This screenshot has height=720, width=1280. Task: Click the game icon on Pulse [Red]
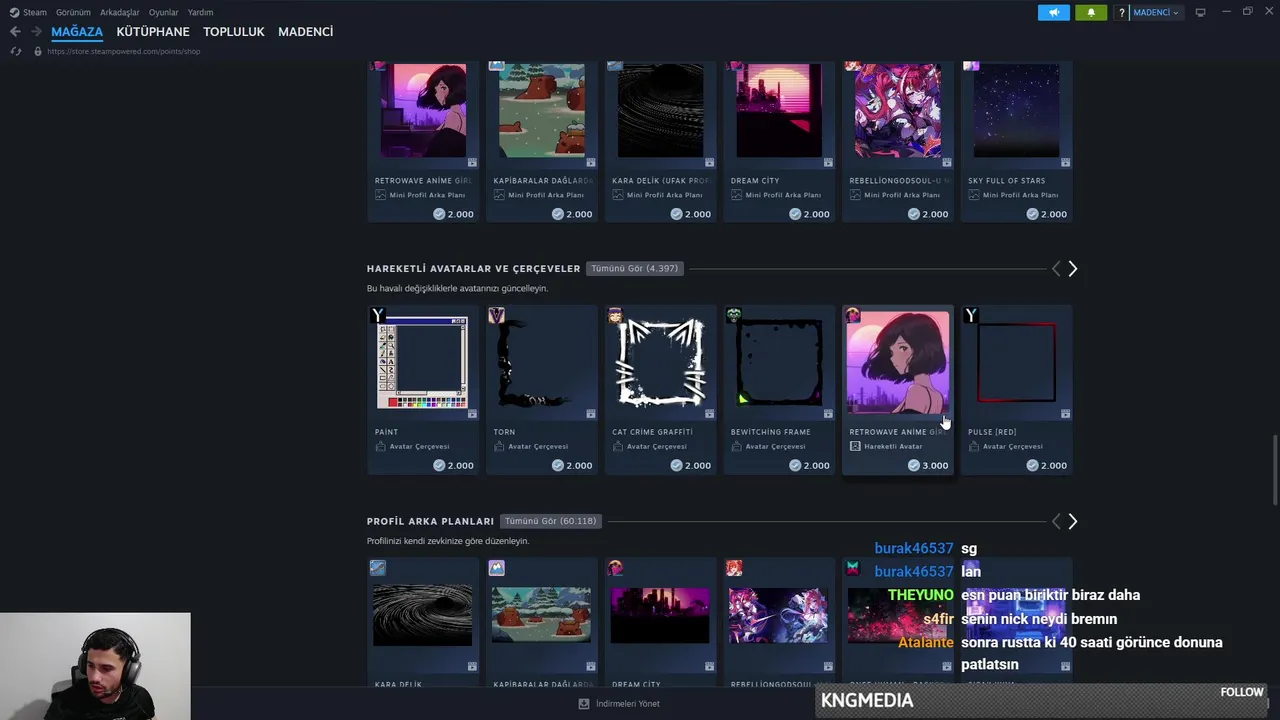coord(970,316)
